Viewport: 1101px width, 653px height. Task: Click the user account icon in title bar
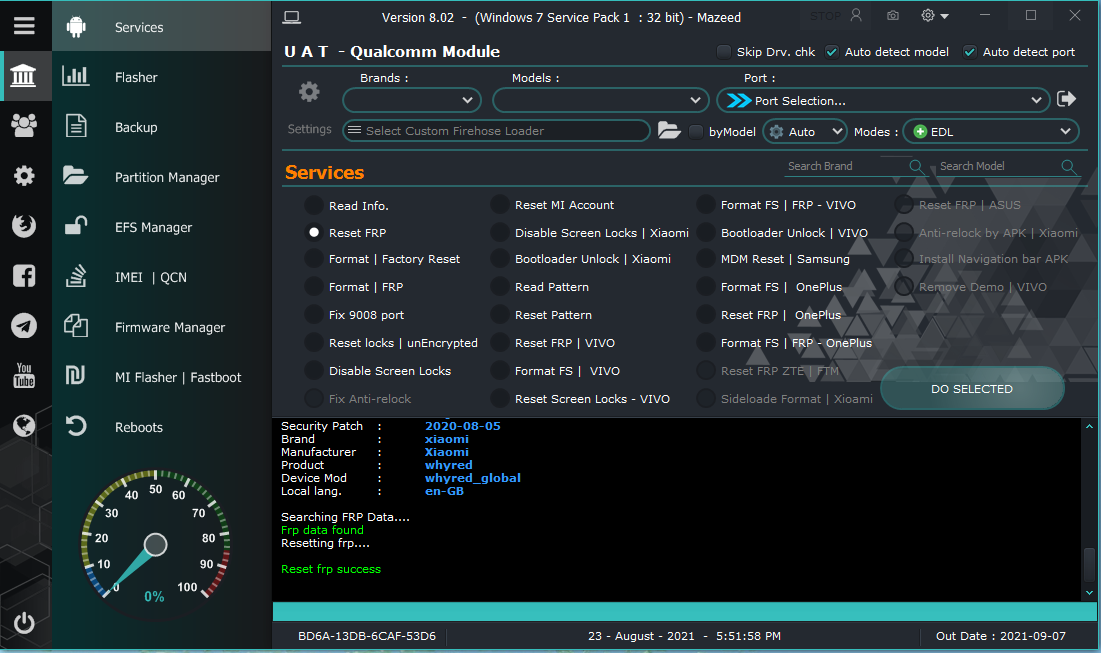click(856, 15)
